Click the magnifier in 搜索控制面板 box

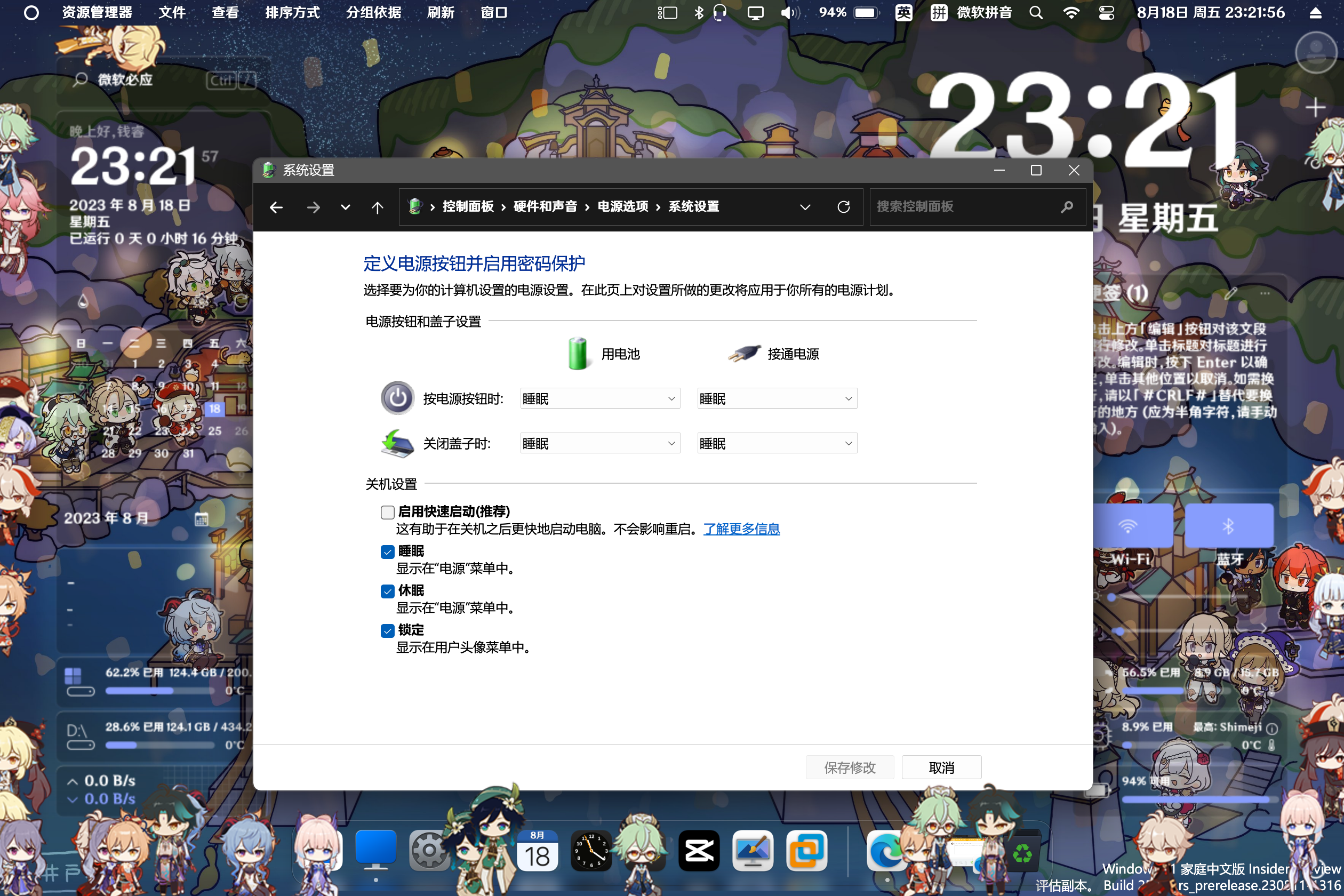(x=1066, y=207)
